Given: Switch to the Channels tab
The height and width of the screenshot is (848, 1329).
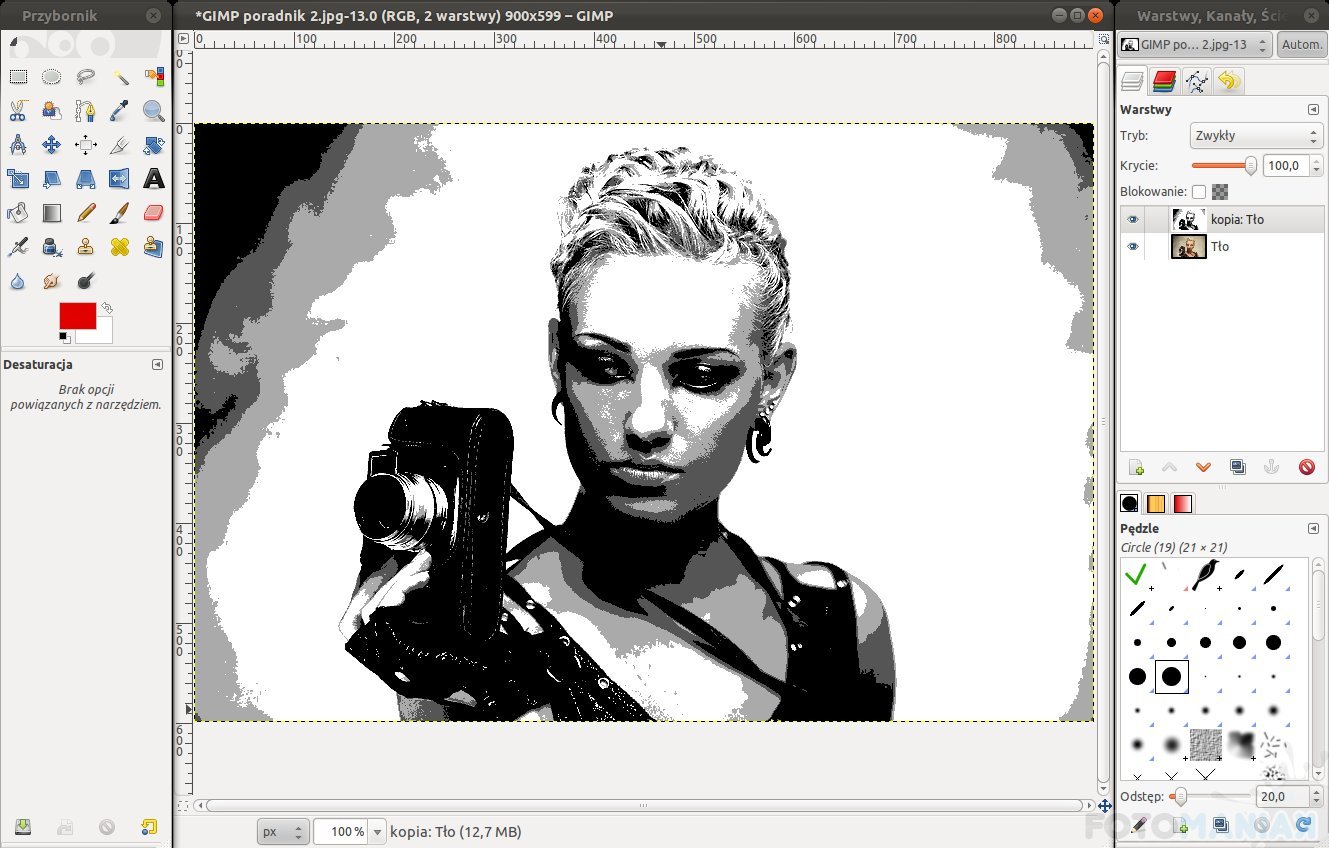Looking at the screenshot, I should coord(1163,81).
